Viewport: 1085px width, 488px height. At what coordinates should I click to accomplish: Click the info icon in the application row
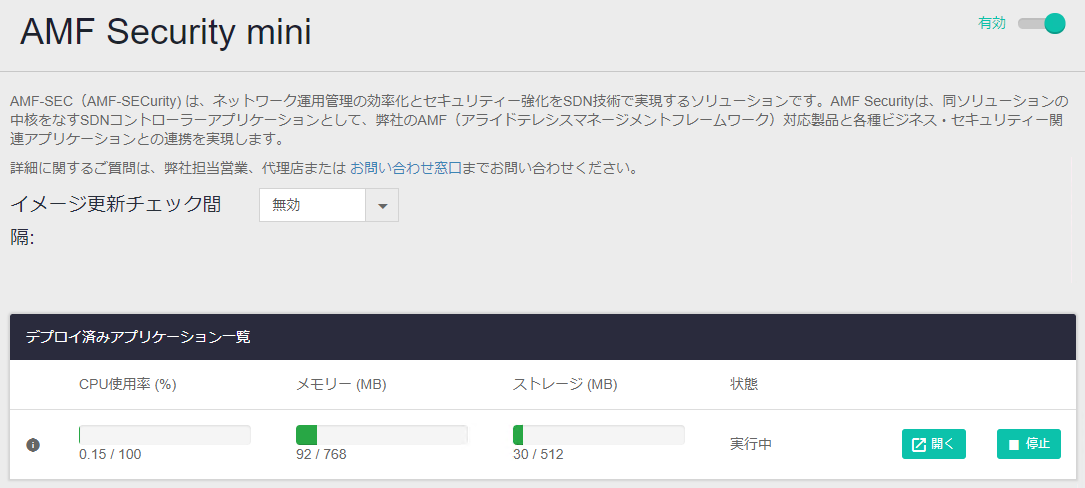33,444
